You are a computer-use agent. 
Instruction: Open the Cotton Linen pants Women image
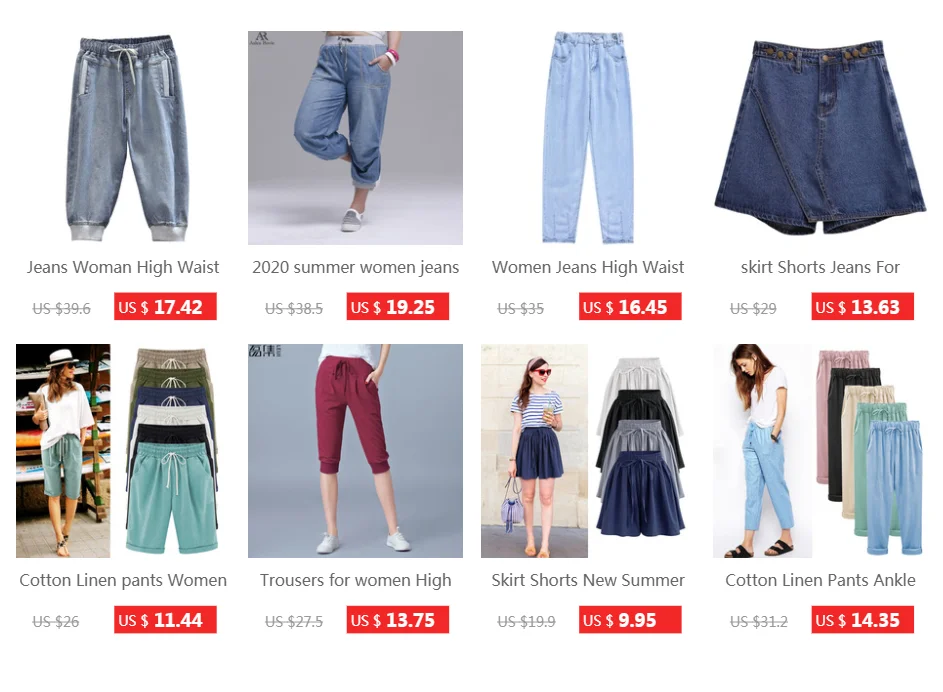123,451
